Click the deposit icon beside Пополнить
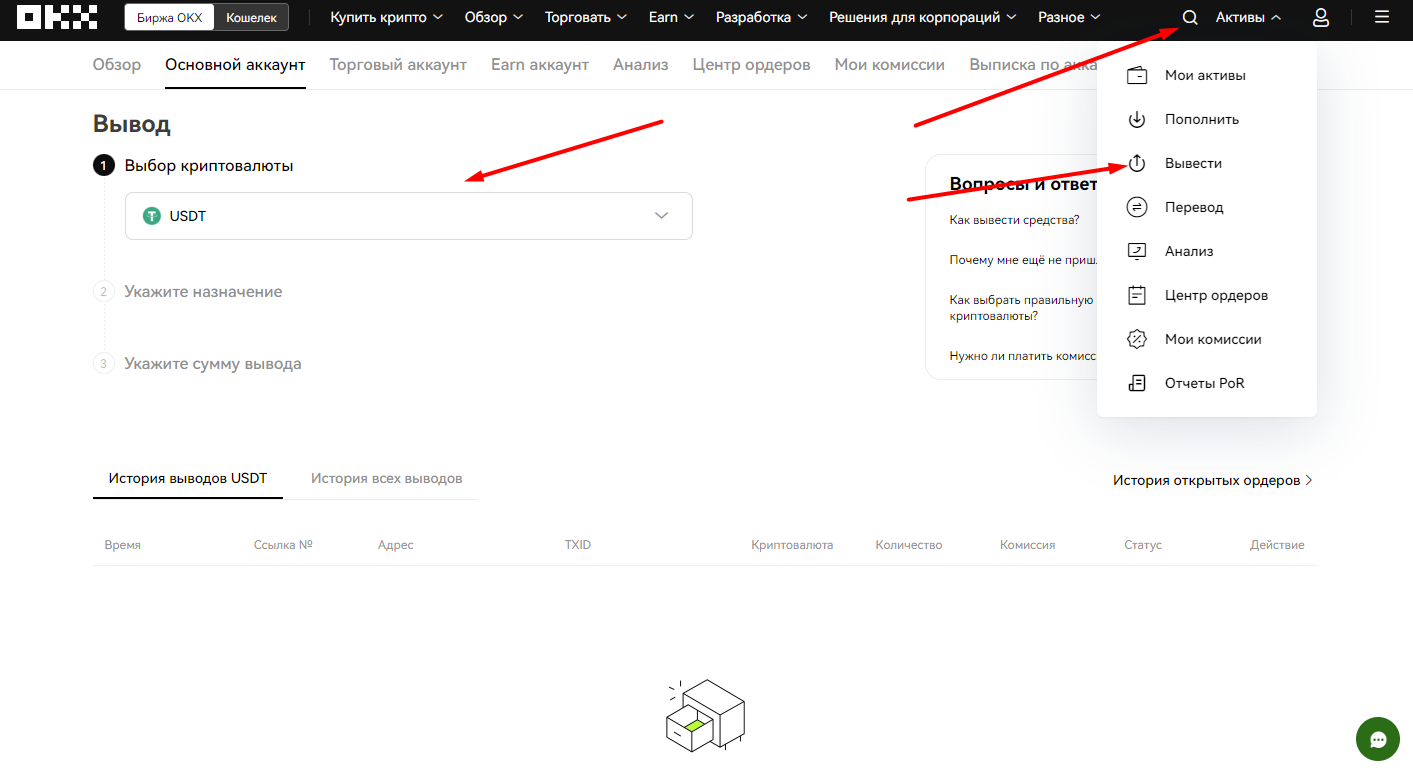Screen dimensions: 1413x768 click(x=1137, y=119)
